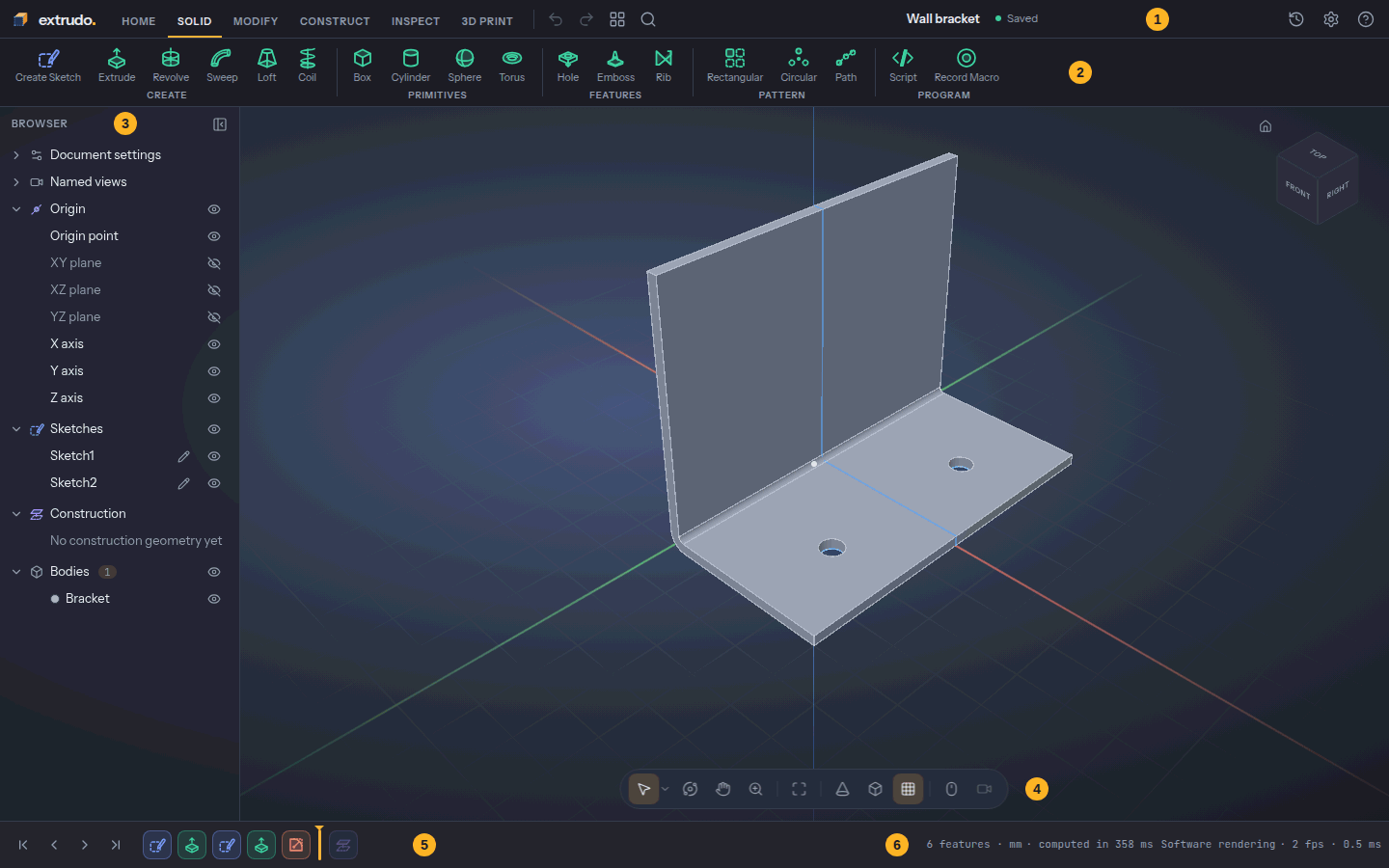1389x868 pixels.
Task: Collapse the Construction group
Action: coord(16,514)
